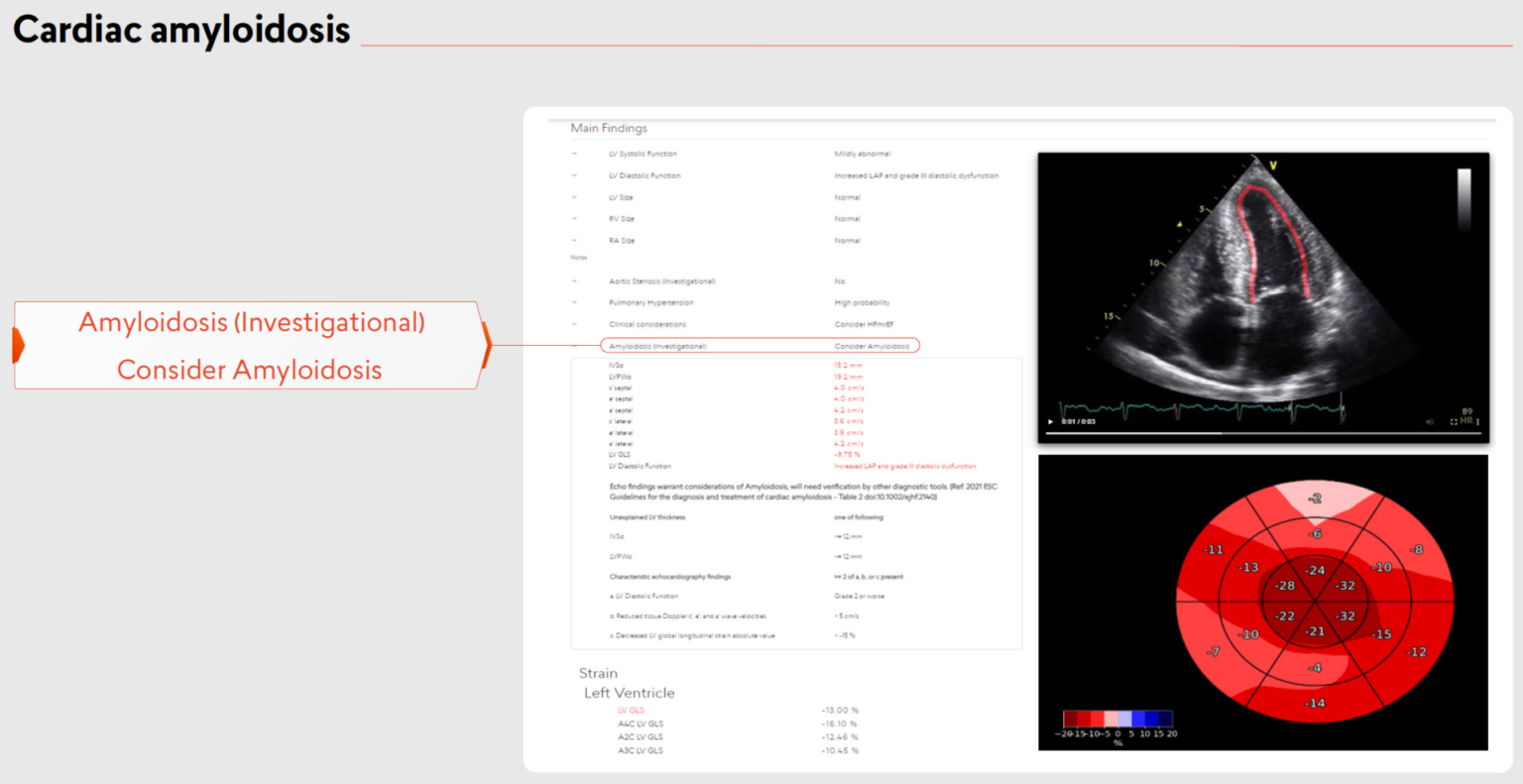The width and height of the screenshot is (1523, 784).
Task: Expand the LV Systolic Function row
Action: click(x=574, y=154)
